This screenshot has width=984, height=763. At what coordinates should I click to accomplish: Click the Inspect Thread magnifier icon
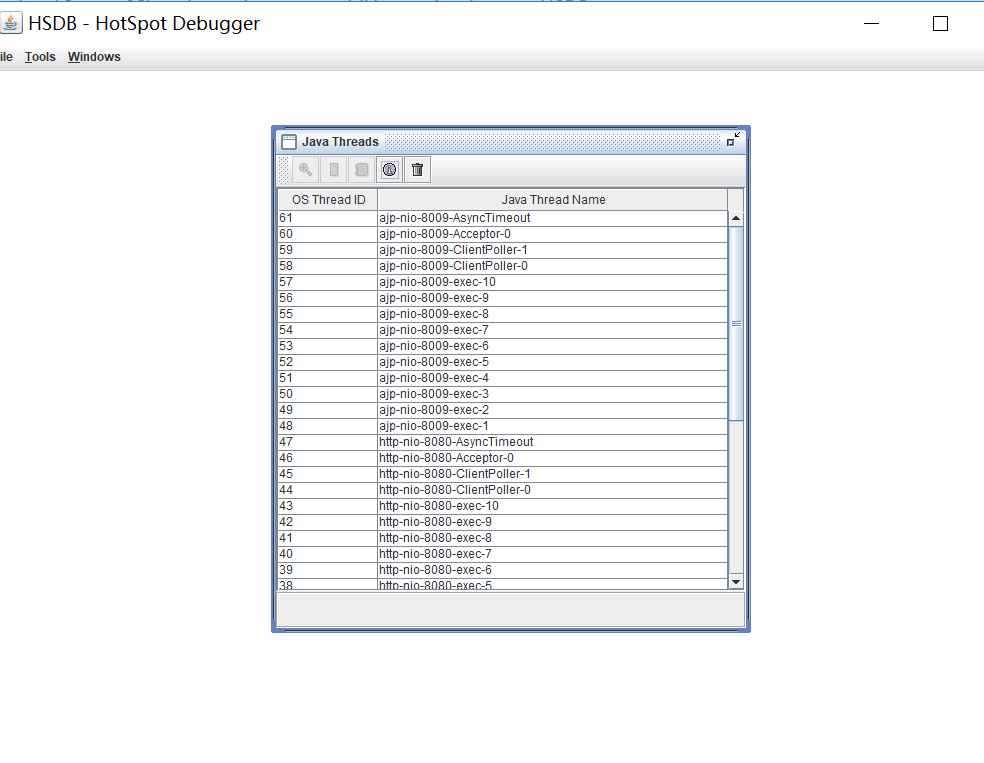(x=306, y=169)
